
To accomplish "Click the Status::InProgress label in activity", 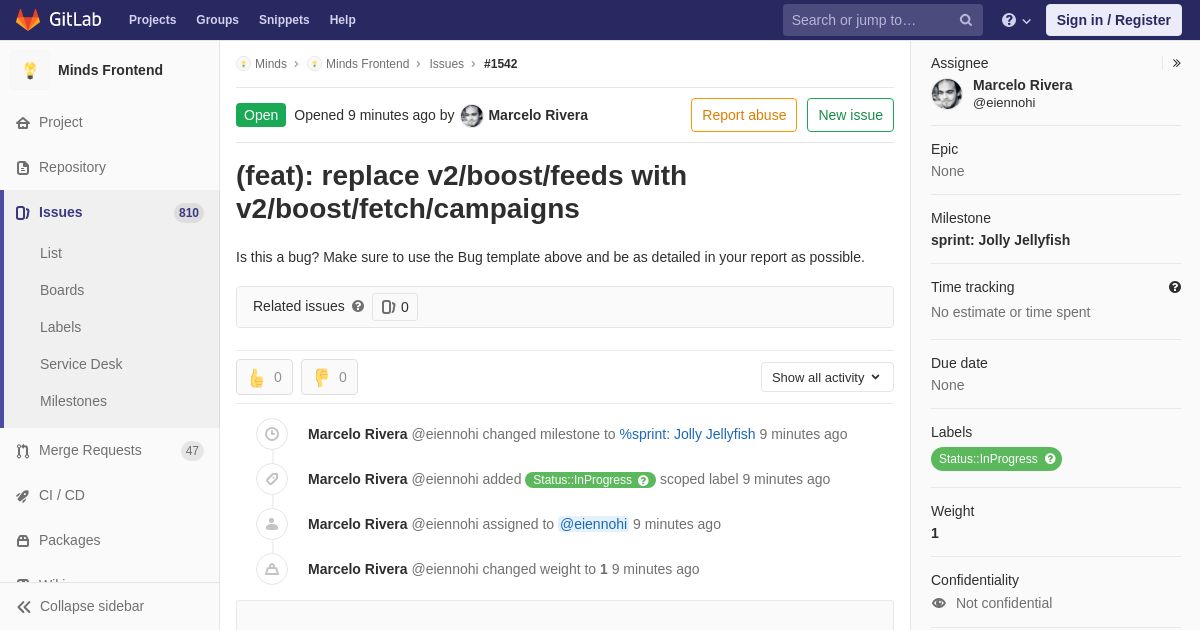I will [590, 480].
